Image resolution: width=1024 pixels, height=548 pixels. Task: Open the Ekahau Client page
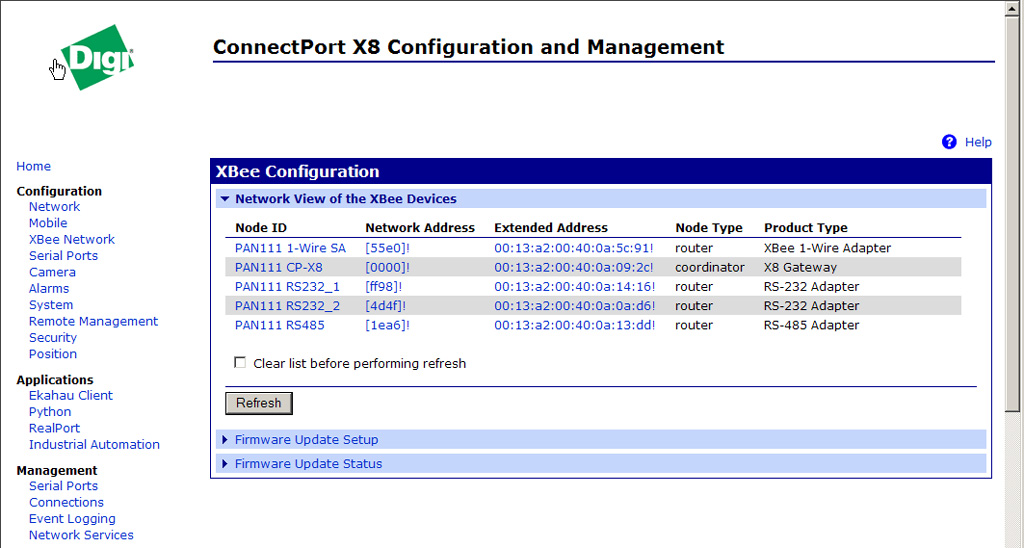(x=71, y=396)
